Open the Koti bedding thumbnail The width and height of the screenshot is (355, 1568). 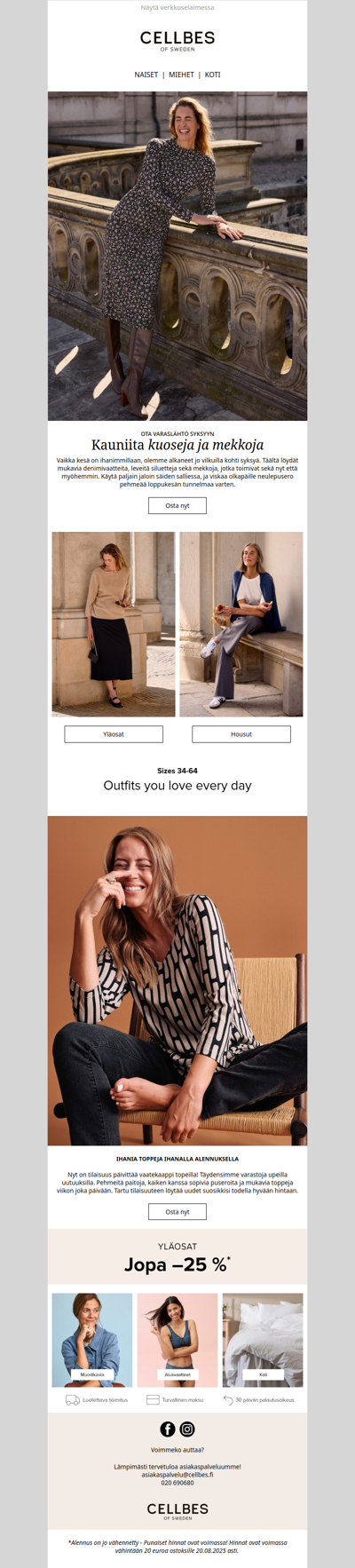coord(263,1340)
